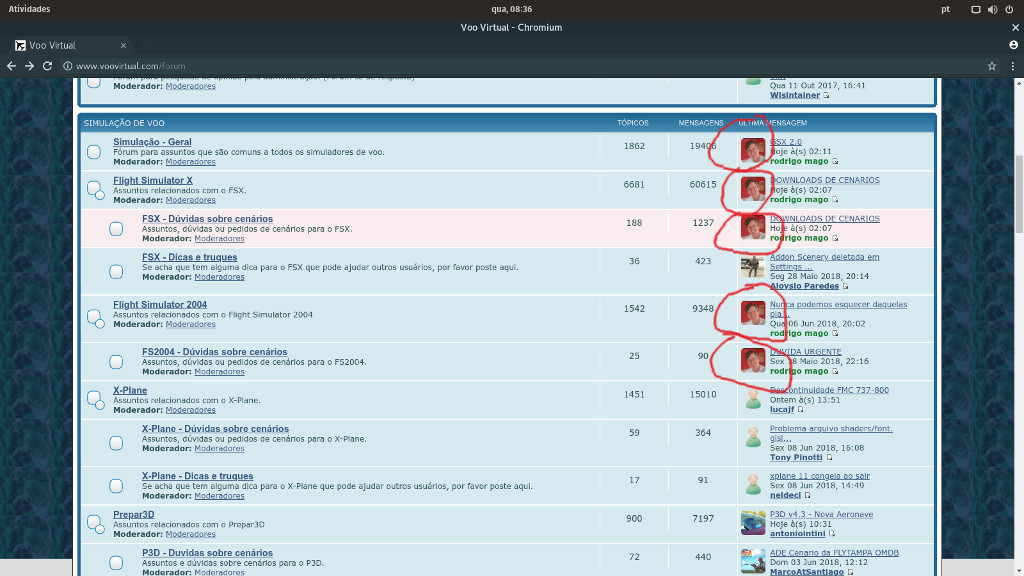The height and width of the screenshot is (576, 1024).
Task: Open Moderadores link under Simulação - Geral
Action: pos(190,161)
